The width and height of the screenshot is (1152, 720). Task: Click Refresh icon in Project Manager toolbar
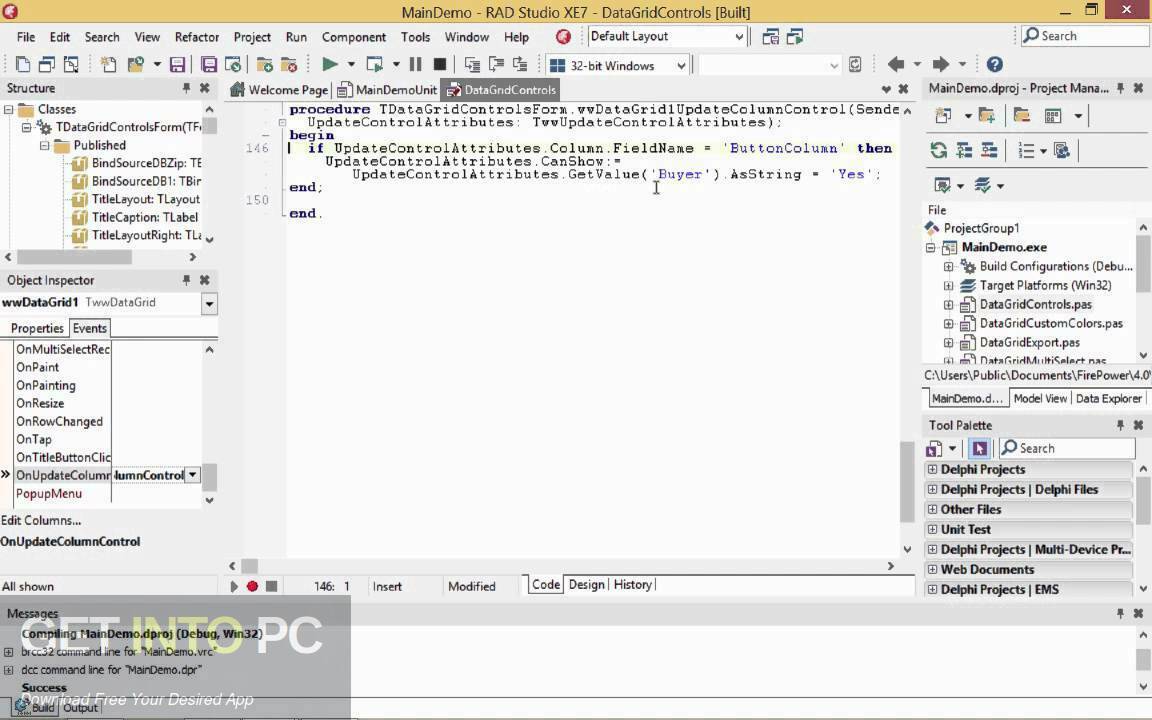coord(938,151)
